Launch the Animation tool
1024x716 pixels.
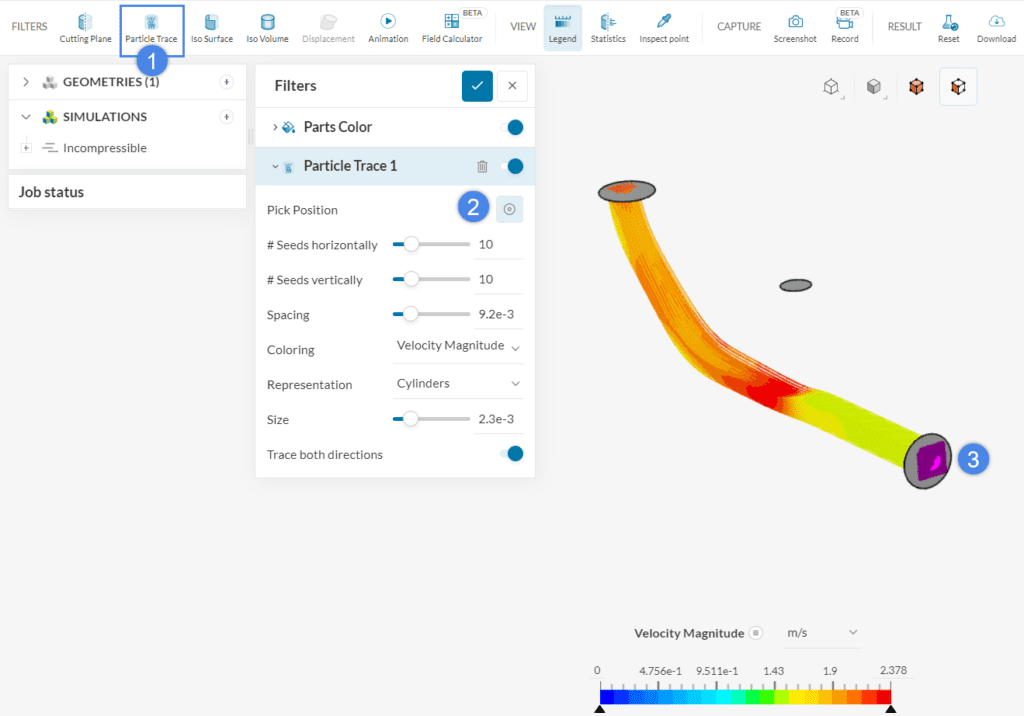[x=388, y=27]
